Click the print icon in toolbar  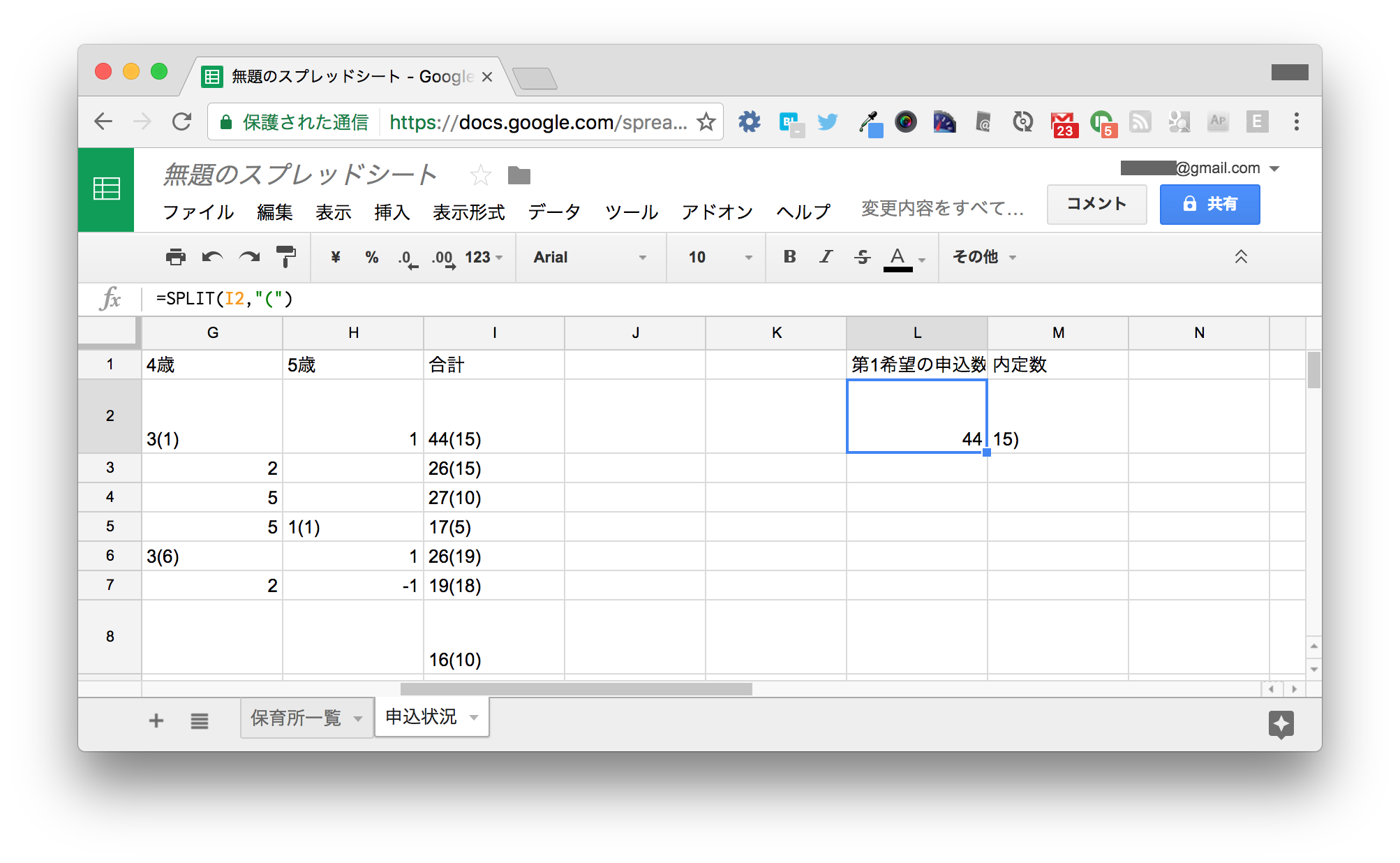(x=176, y=257)
